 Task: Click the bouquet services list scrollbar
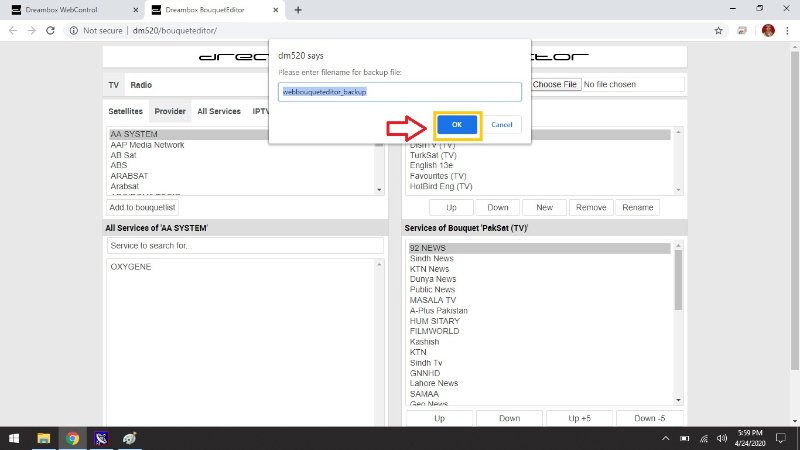coord(678,281)
